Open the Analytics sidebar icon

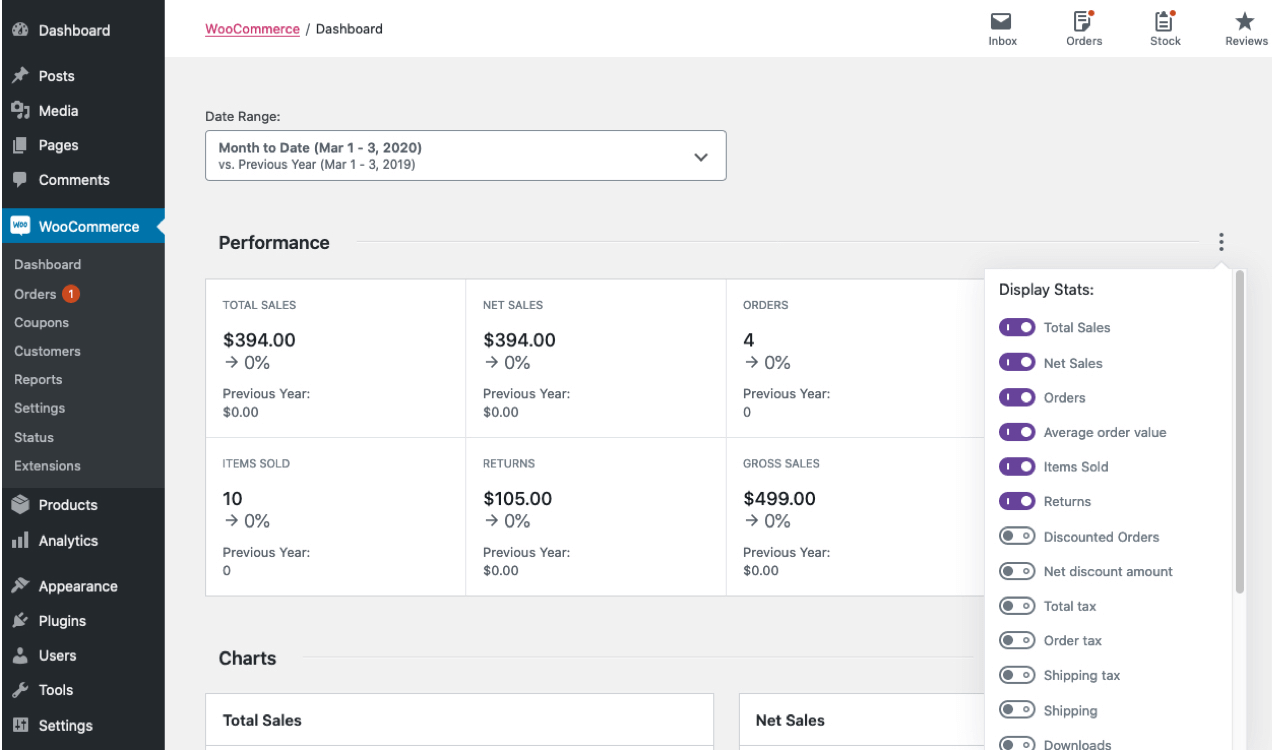20,540
